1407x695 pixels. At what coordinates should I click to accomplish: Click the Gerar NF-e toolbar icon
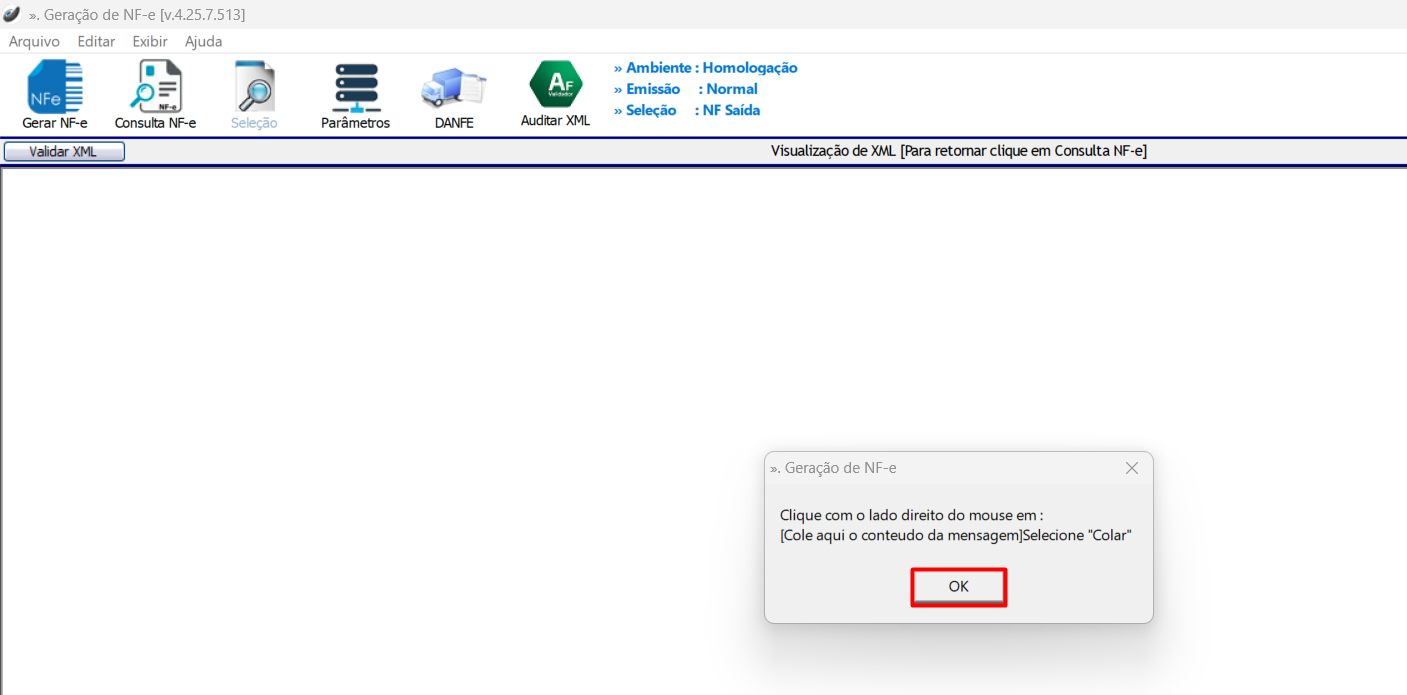(x=55, y=87)
